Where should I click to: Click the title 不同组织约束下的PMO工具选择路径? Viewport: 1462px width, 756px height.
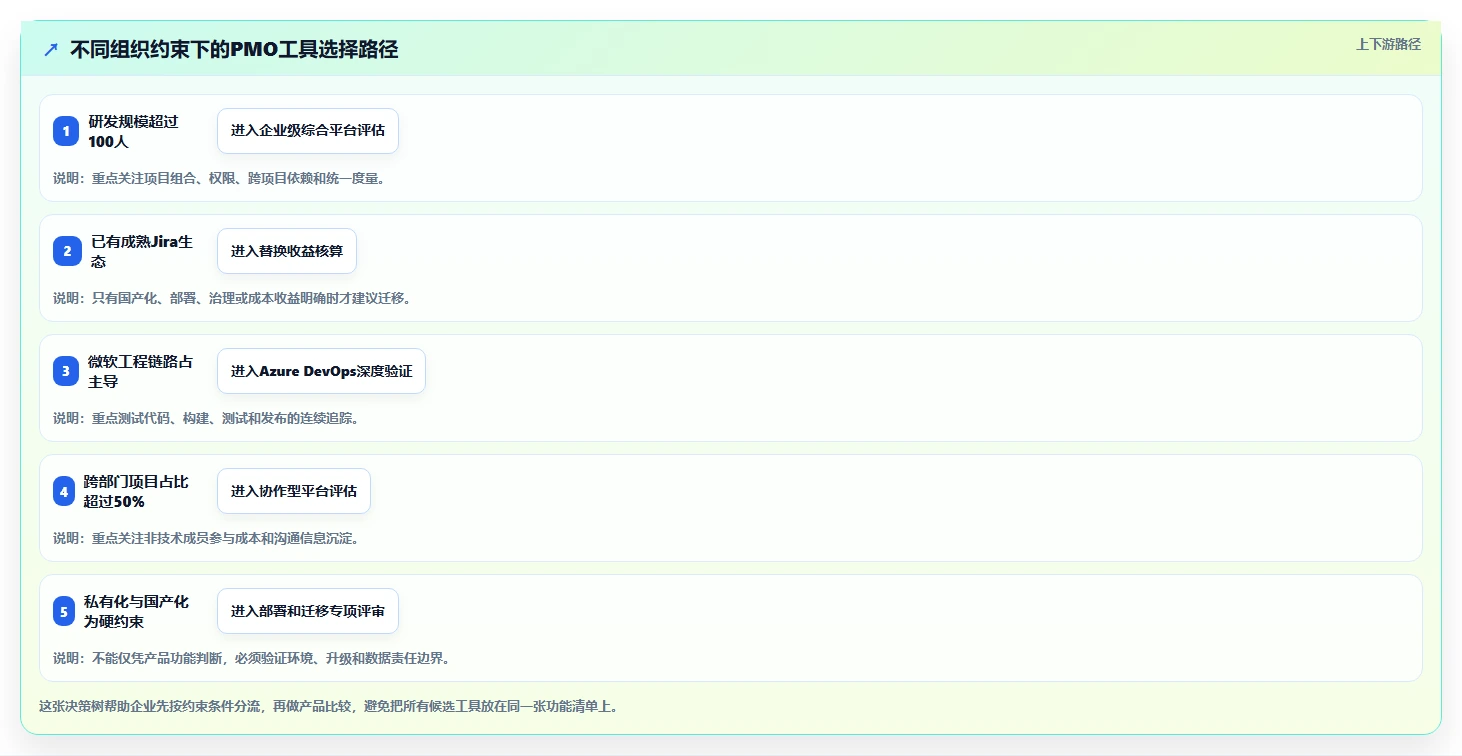234,49
